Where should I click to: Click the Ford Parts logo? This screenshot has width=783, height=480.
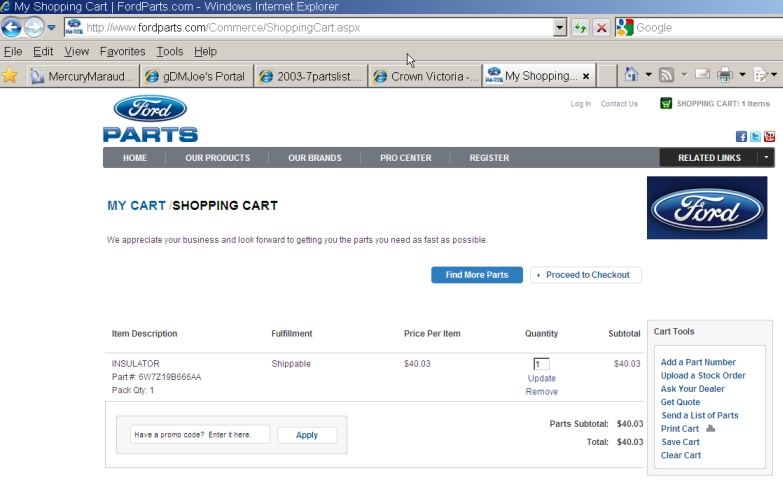click(x=150, y=119)
